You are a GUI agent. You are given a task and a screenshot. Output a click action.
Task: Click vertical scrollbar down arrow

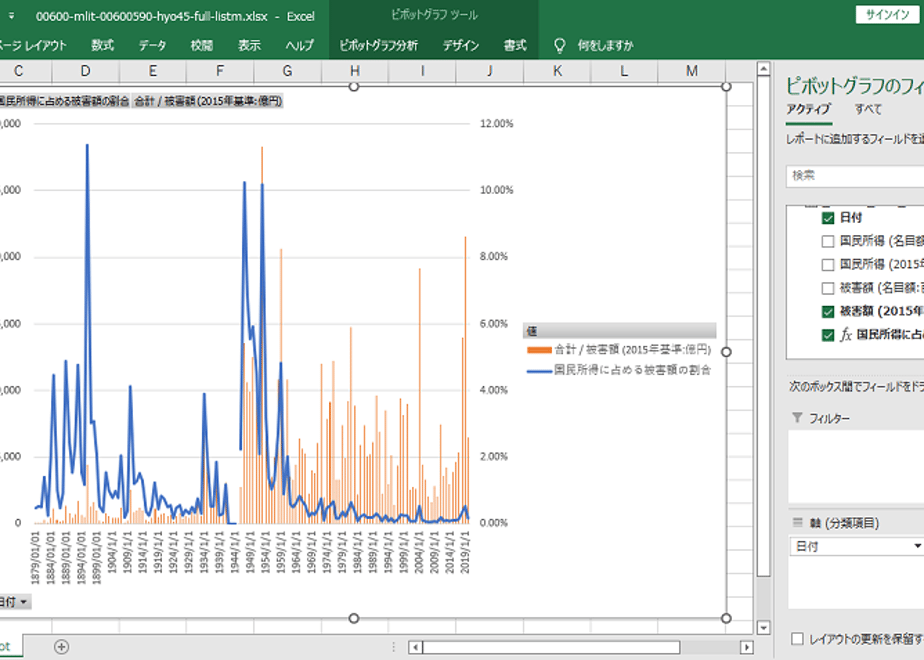(763, 628)
